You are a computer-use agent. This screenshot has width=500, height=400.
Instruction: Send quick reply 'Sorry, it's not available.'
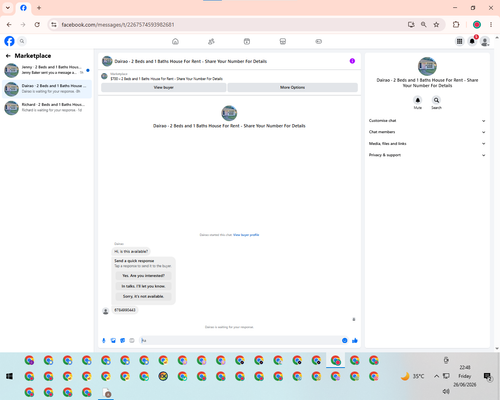(144, 296)
